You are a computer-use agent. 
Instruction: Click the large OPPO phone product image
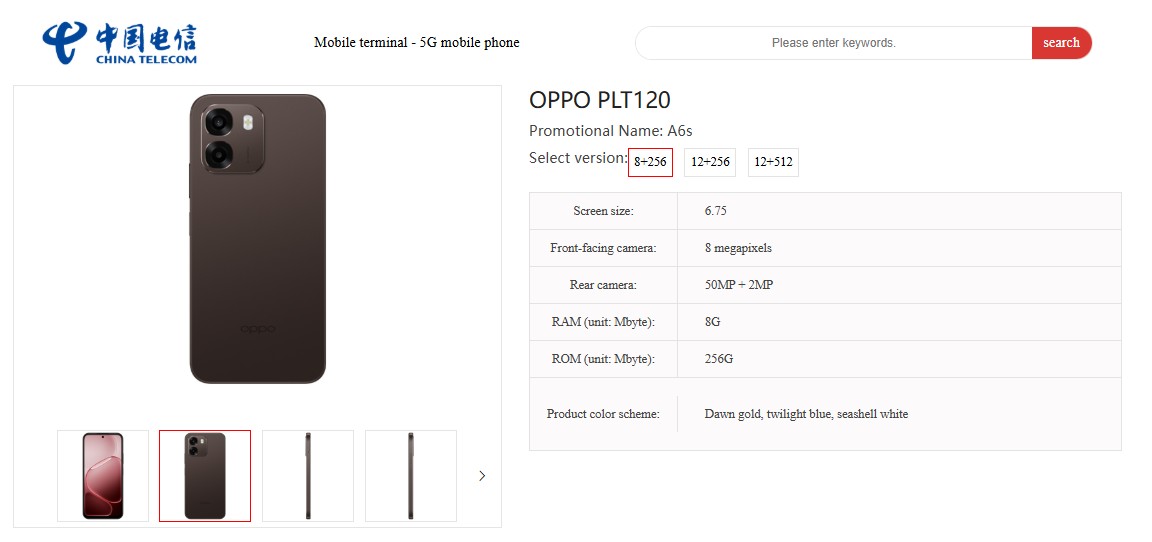258,239
